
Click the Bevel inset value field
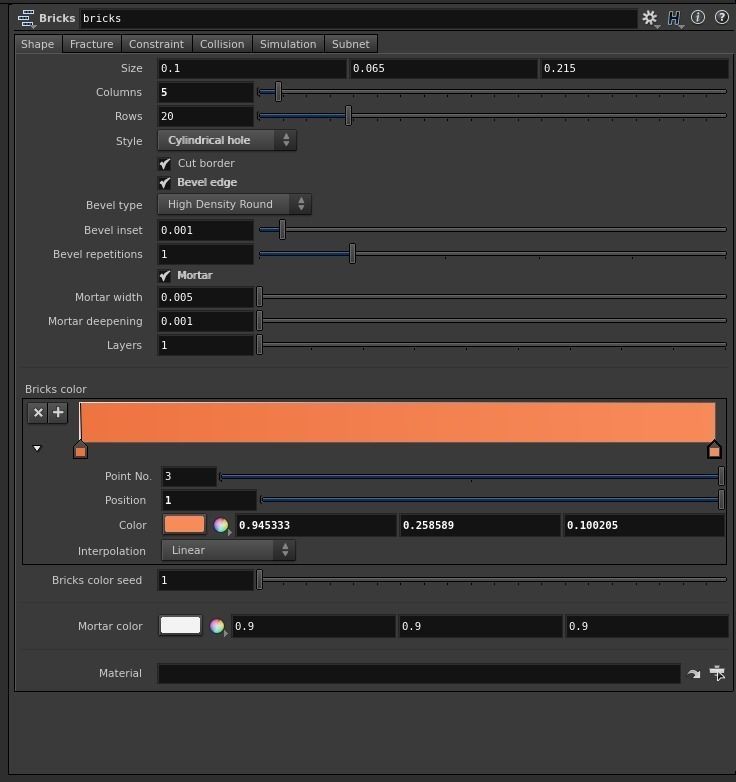pyautogui.click(x=205, y=230)
